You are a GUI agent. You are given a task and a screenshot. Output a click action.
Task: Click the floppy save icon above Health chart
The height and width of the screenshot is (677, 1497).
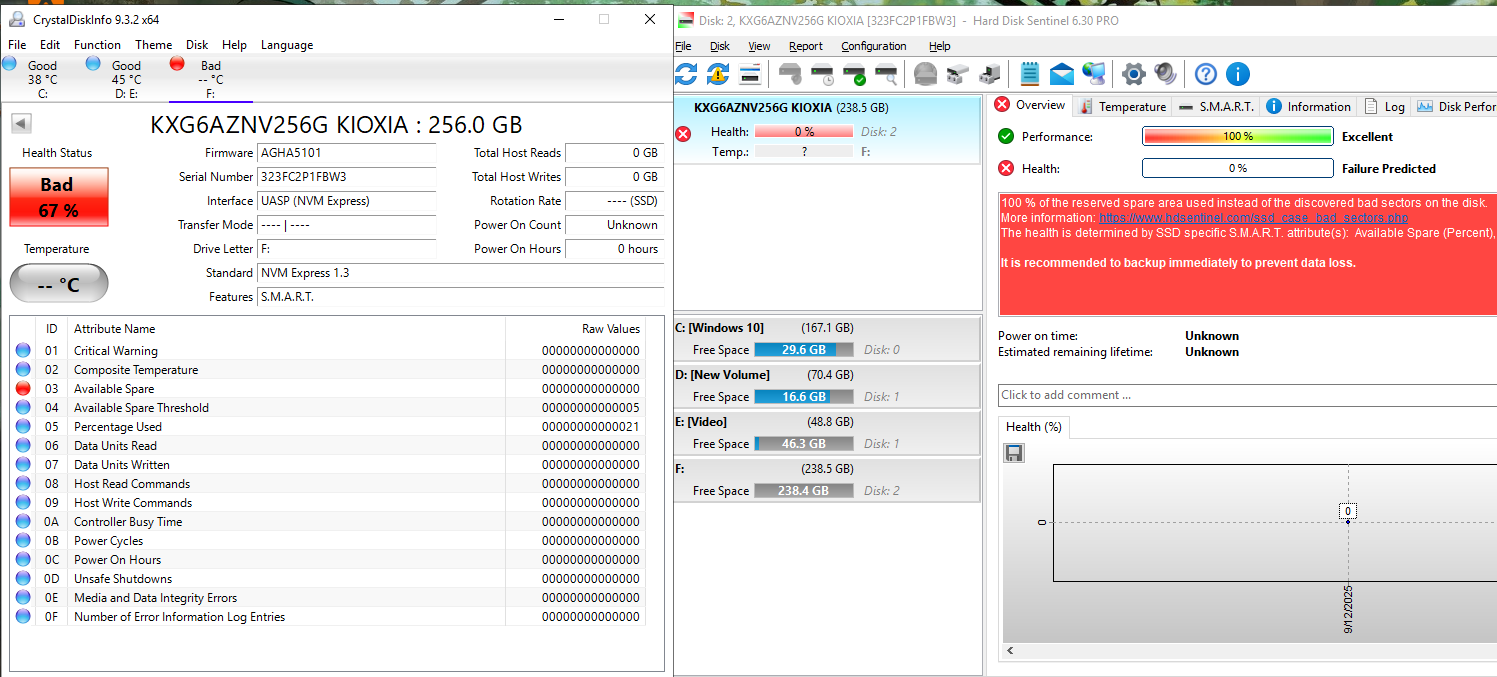(x=1014, y=454)
